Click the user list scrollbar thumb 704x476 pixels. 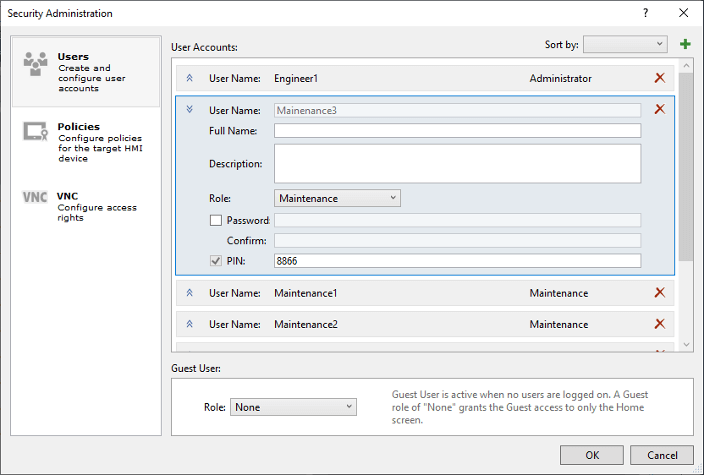pyautogui.click(x=686, y=166)
